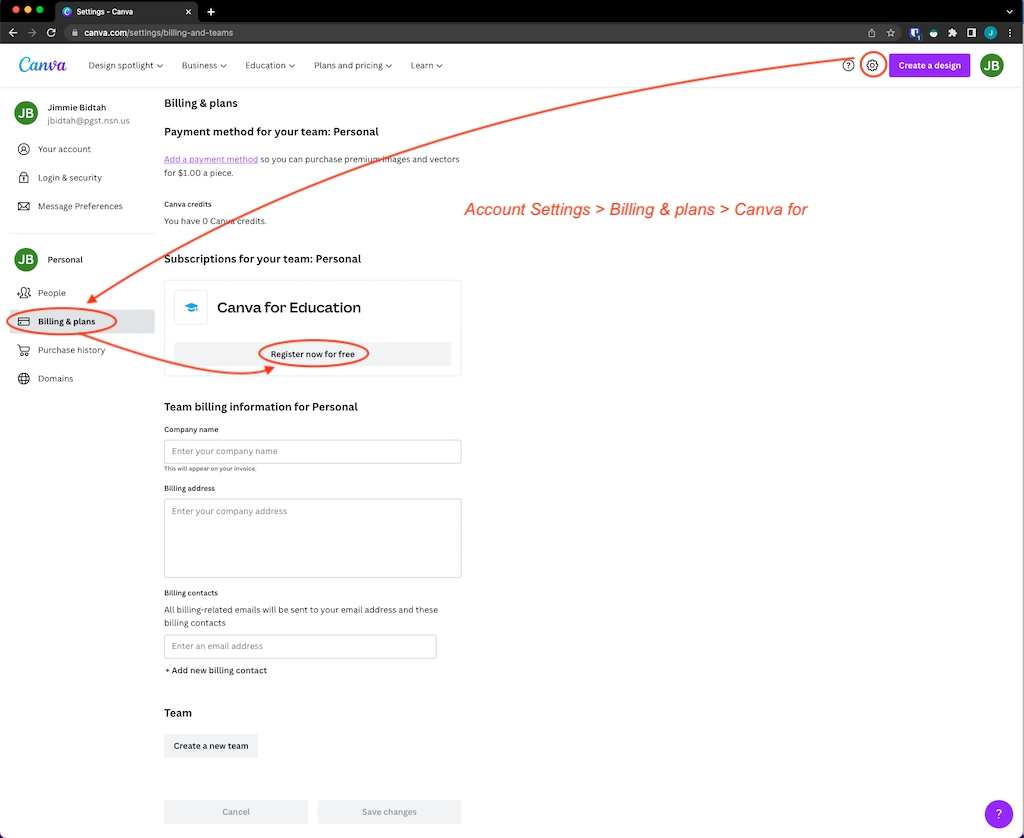Click Create a design button
Image resolution: width=1024 pixels, height=838 pixels.
tap(929, 65)
